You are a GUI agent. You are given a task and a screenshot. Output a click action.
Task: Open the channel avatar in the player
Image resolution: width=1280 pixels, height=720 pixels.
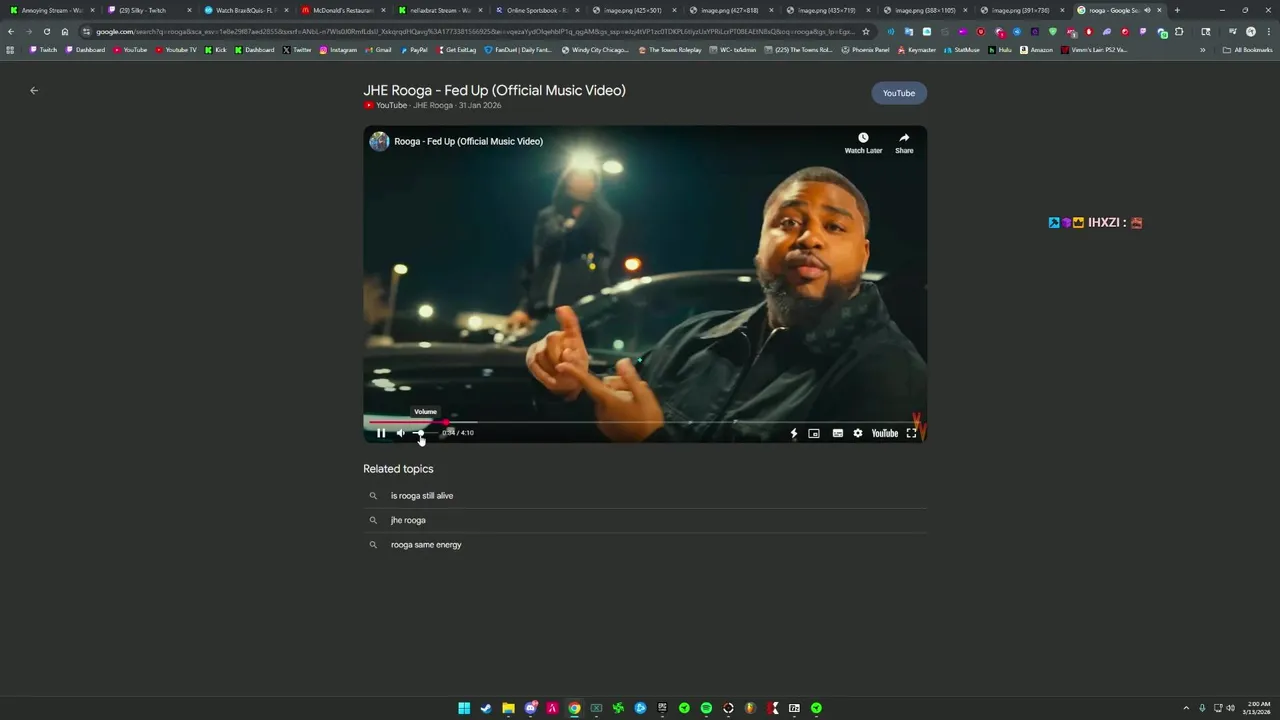379,141
